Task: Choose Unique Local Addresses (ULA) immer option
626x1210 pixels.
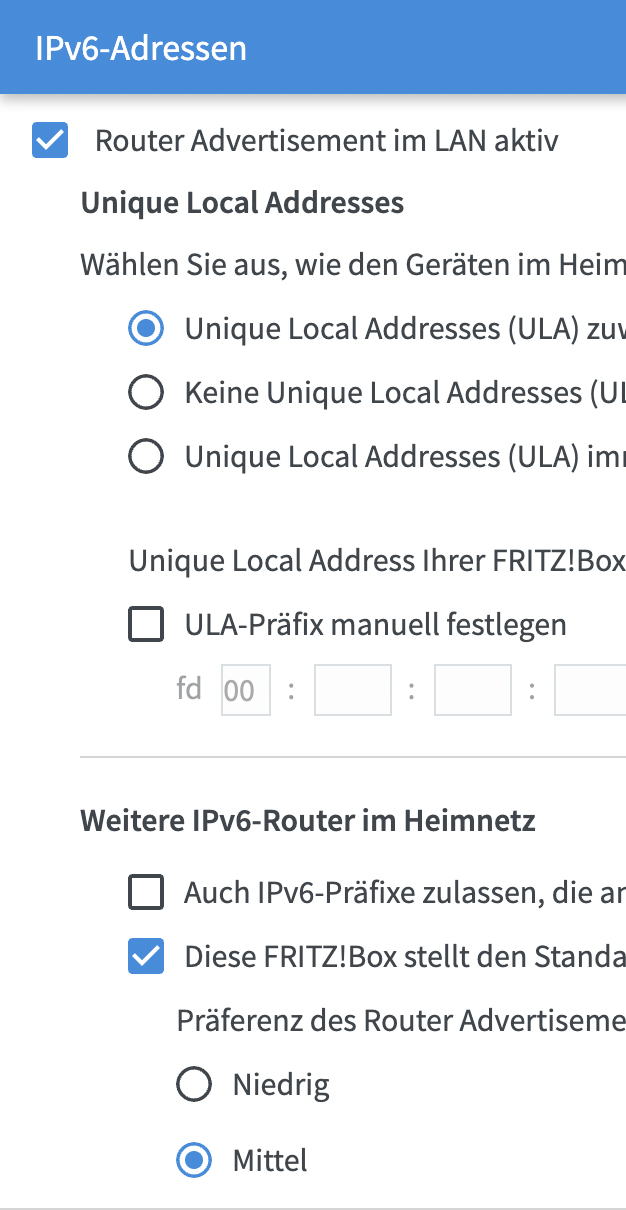Action: pyautogui.click(x=147, y=457)
